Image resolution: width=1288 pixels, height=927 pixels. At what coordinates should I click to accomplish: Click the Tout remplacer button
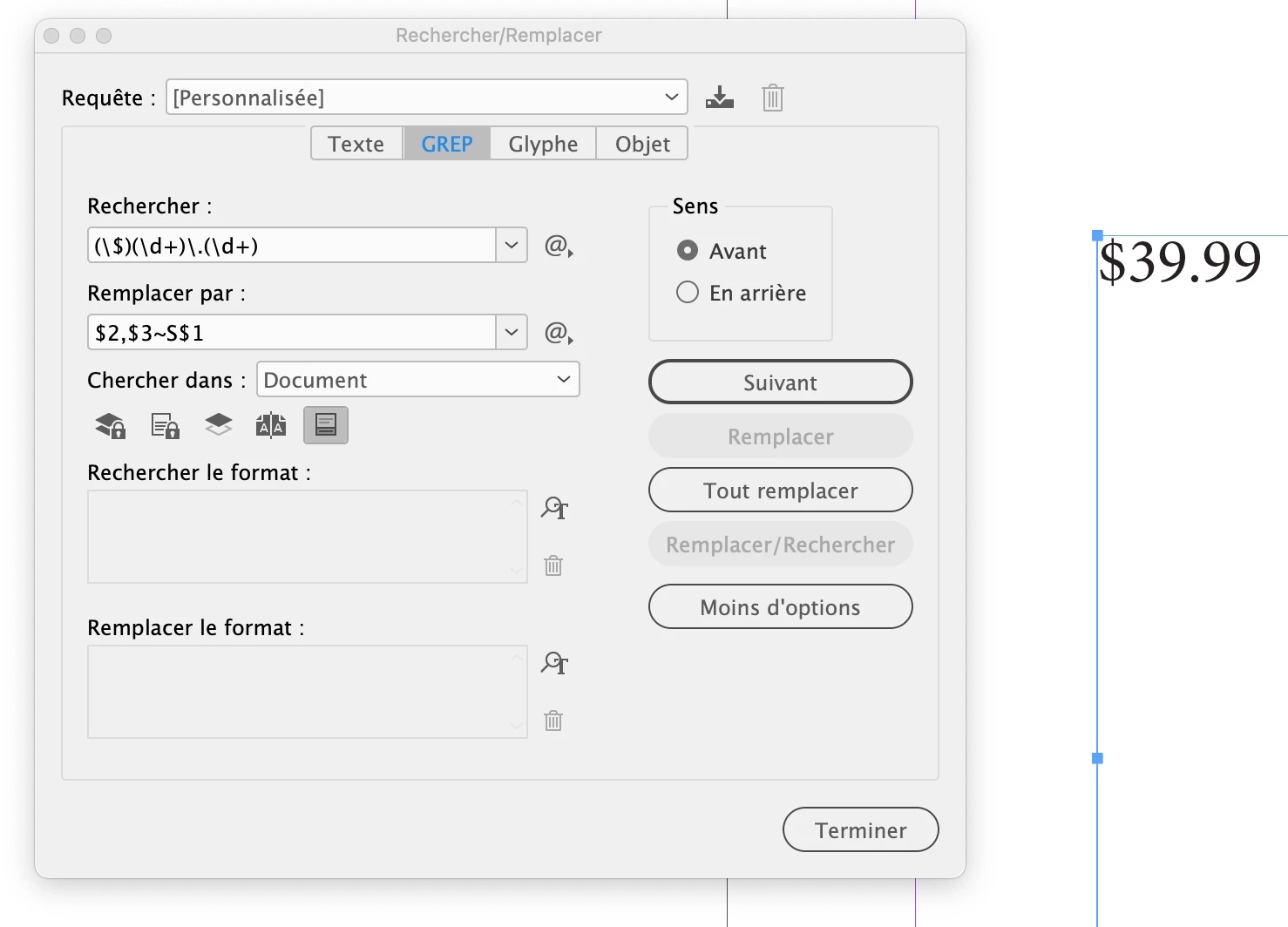(x=781, y=490)
